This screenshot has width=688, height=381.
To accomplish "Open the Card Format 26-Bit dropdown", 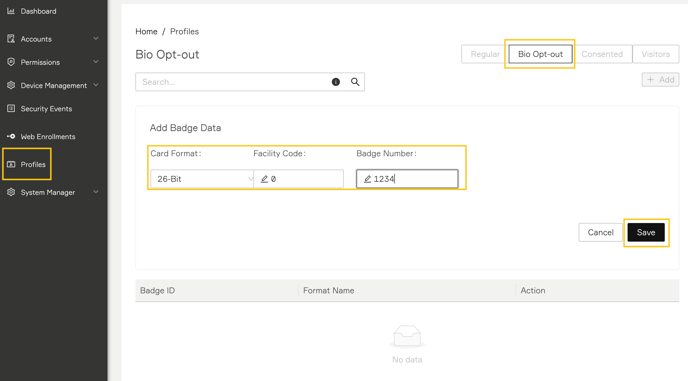I will tap(202, 179).
